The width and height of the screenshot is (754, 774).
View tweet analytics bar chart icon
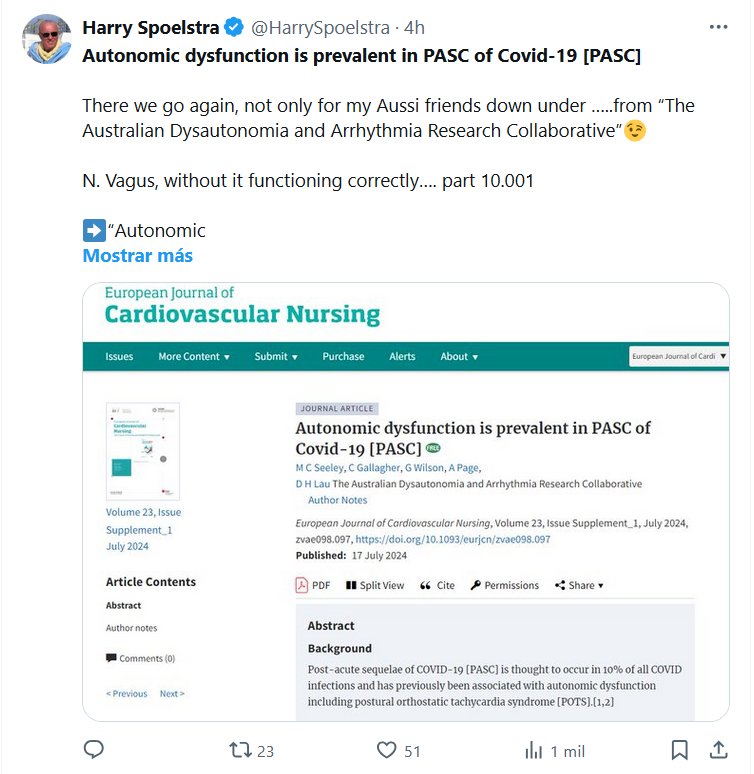534,750
